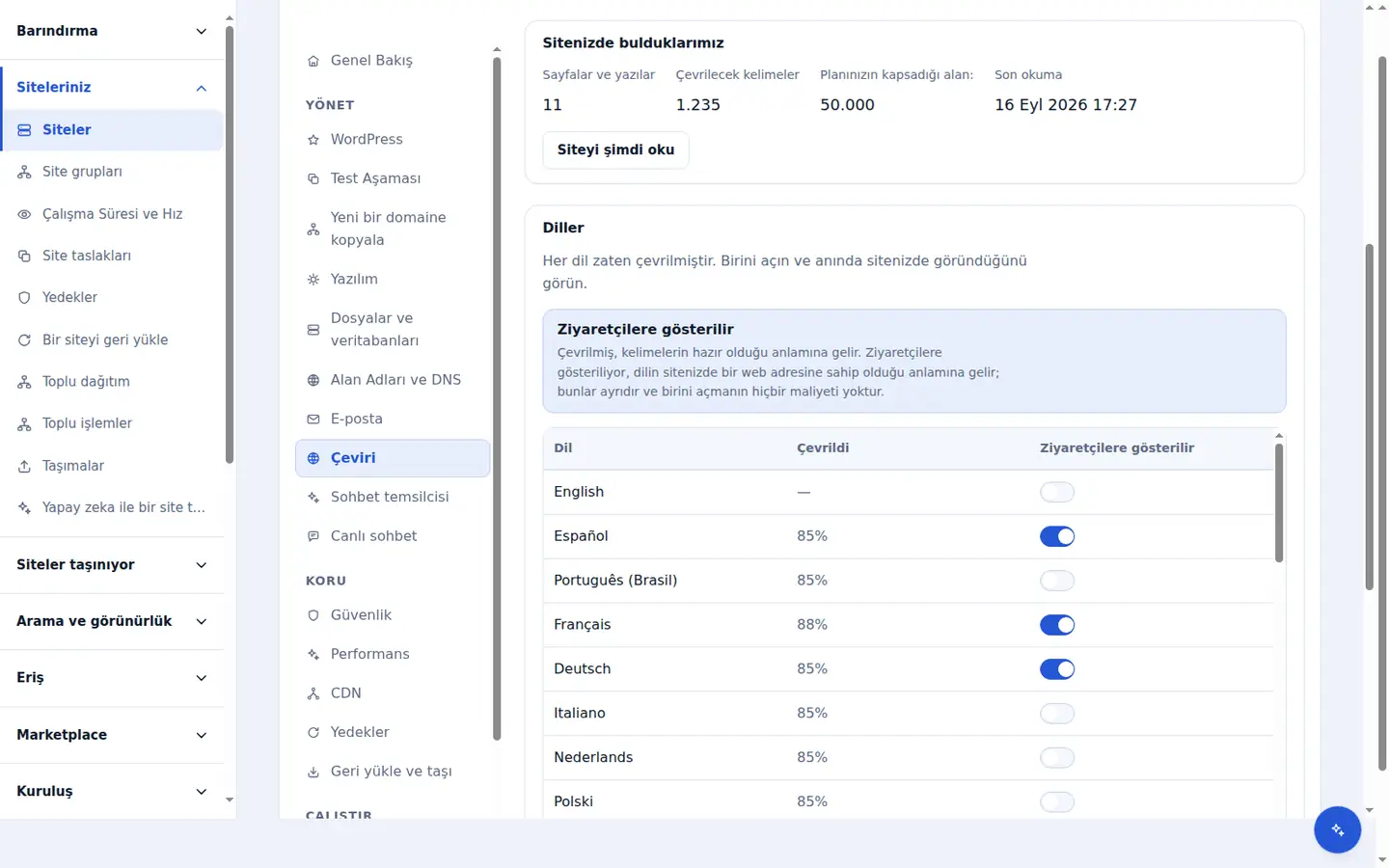Click the Site grupları icon
Screen dimensions: 1389x868
(x=24, y=172)
